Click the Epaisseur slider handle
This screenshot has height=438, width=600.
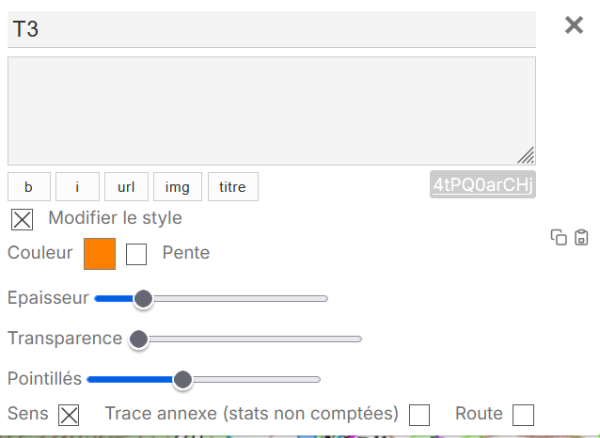(x=143, y=298)
